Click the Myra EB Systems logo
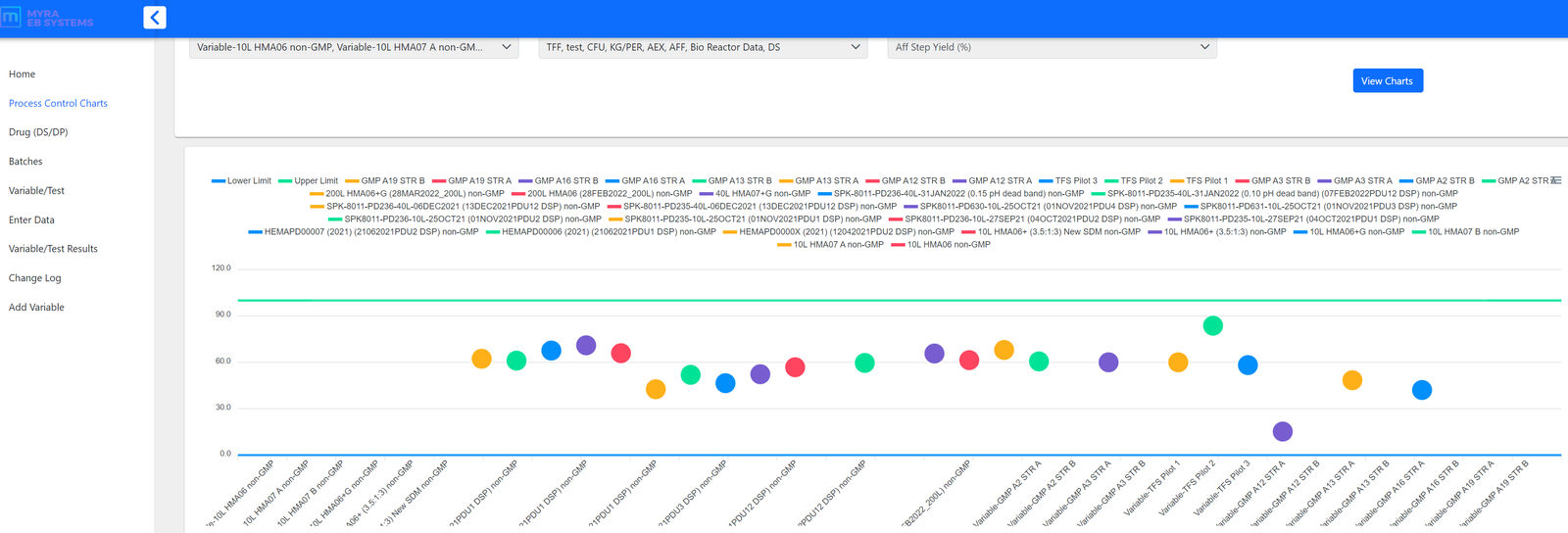 click(47, 18)
